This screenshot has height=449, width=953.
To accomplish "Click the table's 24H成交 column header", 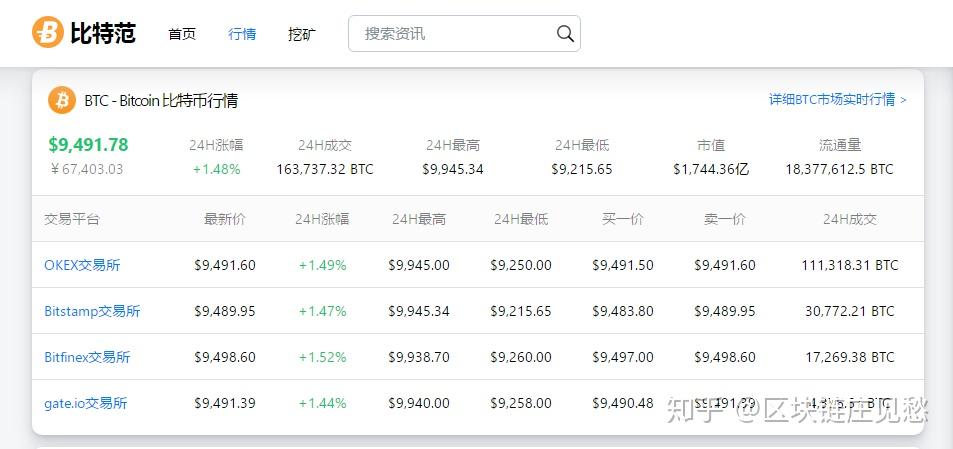I will pyautogui.click(x=850, y=219).
